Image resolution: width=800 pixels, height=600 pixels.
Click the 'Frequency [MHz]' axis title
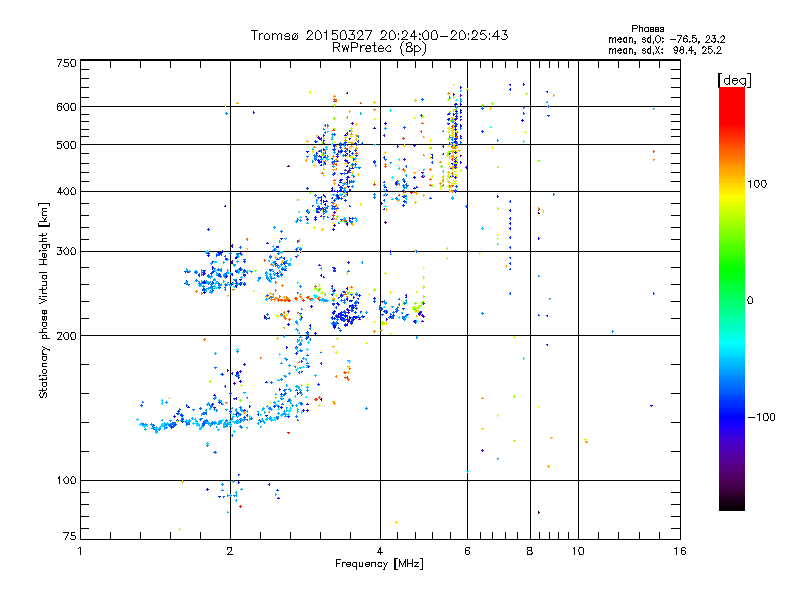click(x=379, y=564)
